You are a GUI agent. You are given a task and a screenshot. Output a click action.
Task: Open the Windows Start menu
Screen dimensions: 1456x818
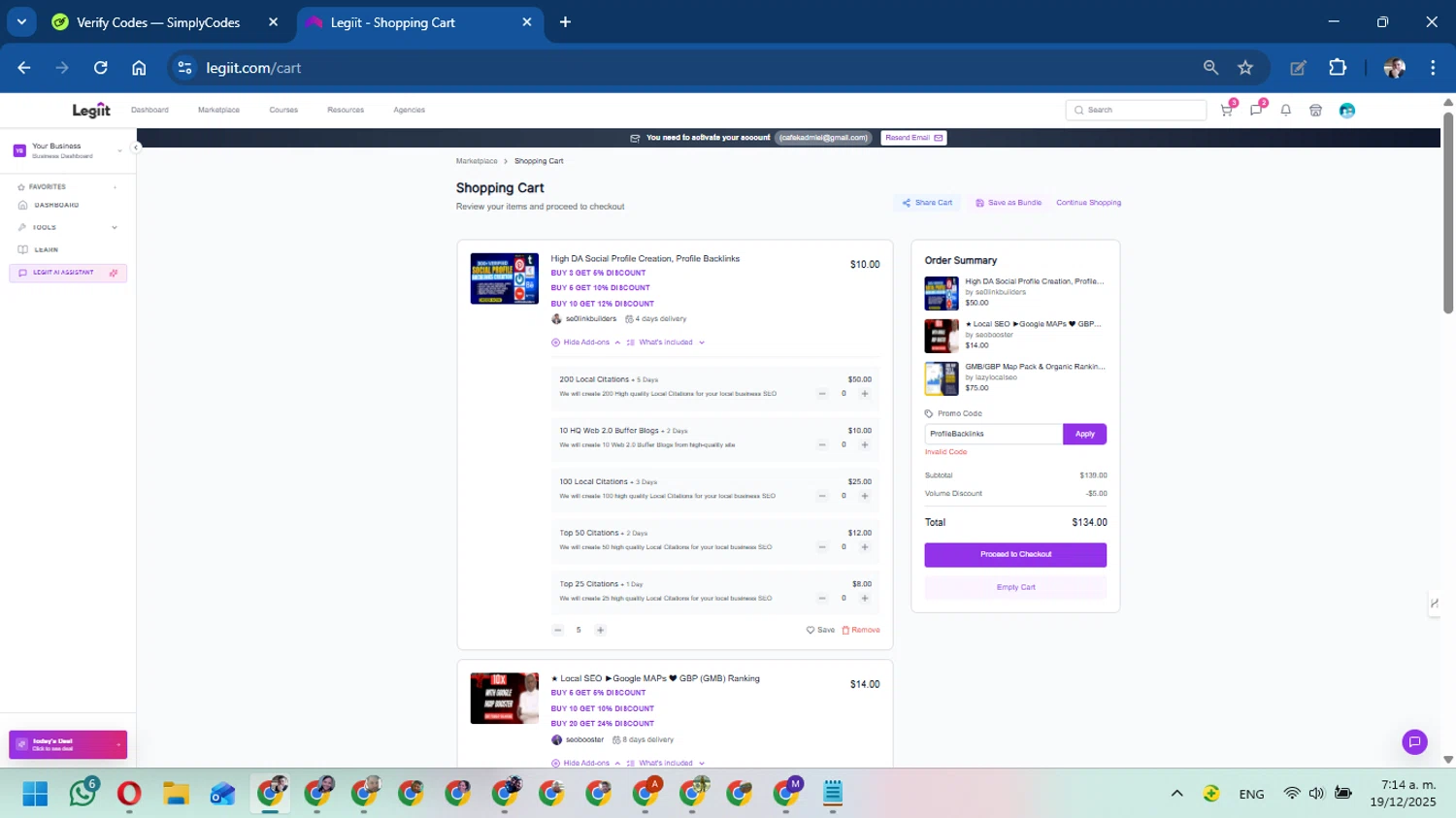[35, 794]
